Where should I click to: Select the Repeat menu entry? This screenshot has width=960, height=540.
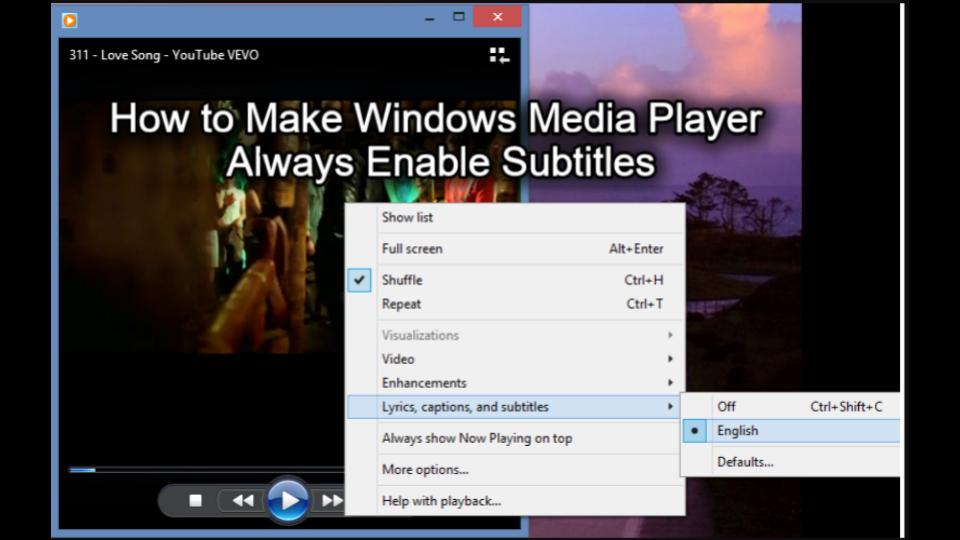pos(401,304)
